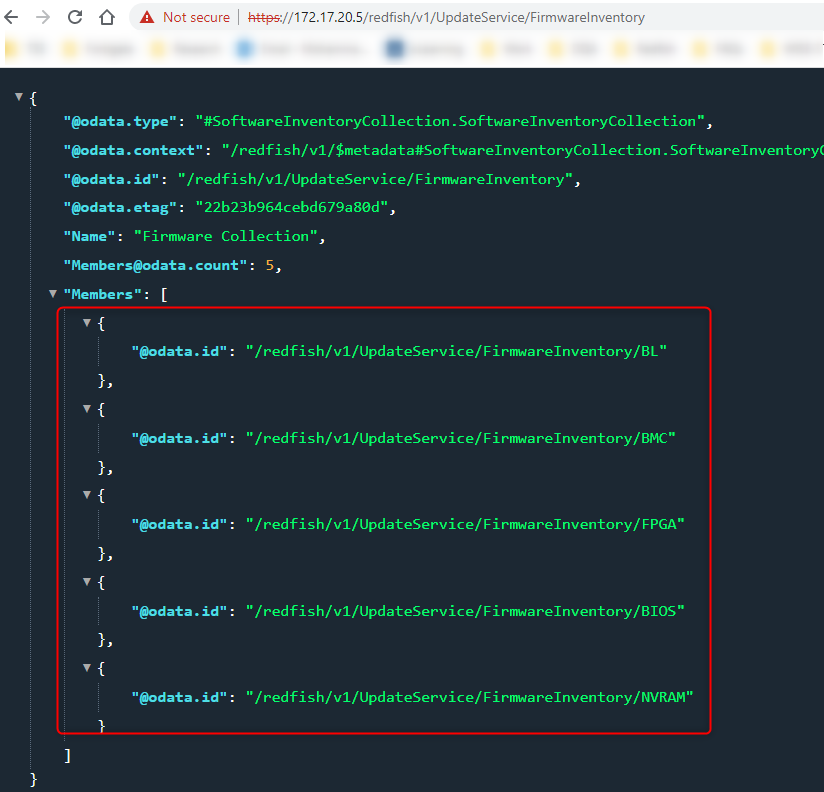Focus the address bar URL field
Screen dimensions: 824x792
500,17
